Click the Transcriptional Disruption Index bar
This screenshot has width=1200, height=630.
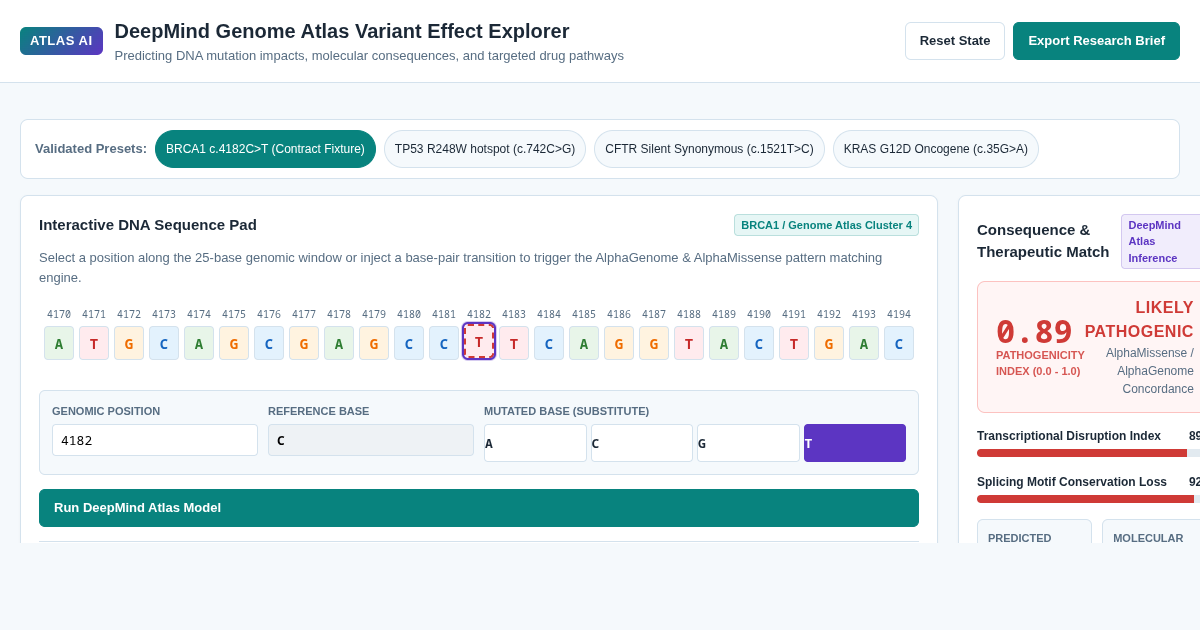(1088, 453)
